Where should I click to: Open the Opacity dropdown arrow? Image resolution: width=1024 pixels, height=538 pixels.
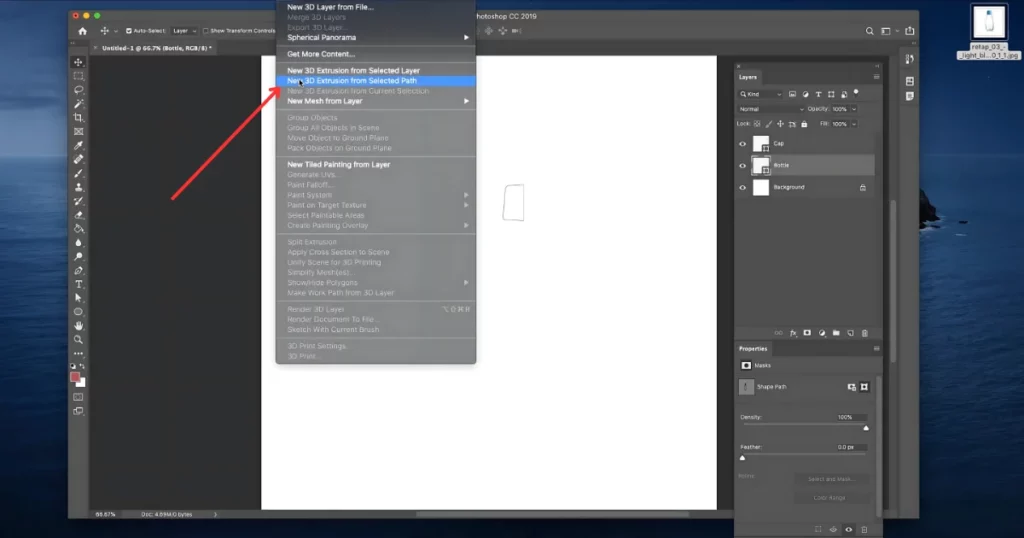(854, 109)
